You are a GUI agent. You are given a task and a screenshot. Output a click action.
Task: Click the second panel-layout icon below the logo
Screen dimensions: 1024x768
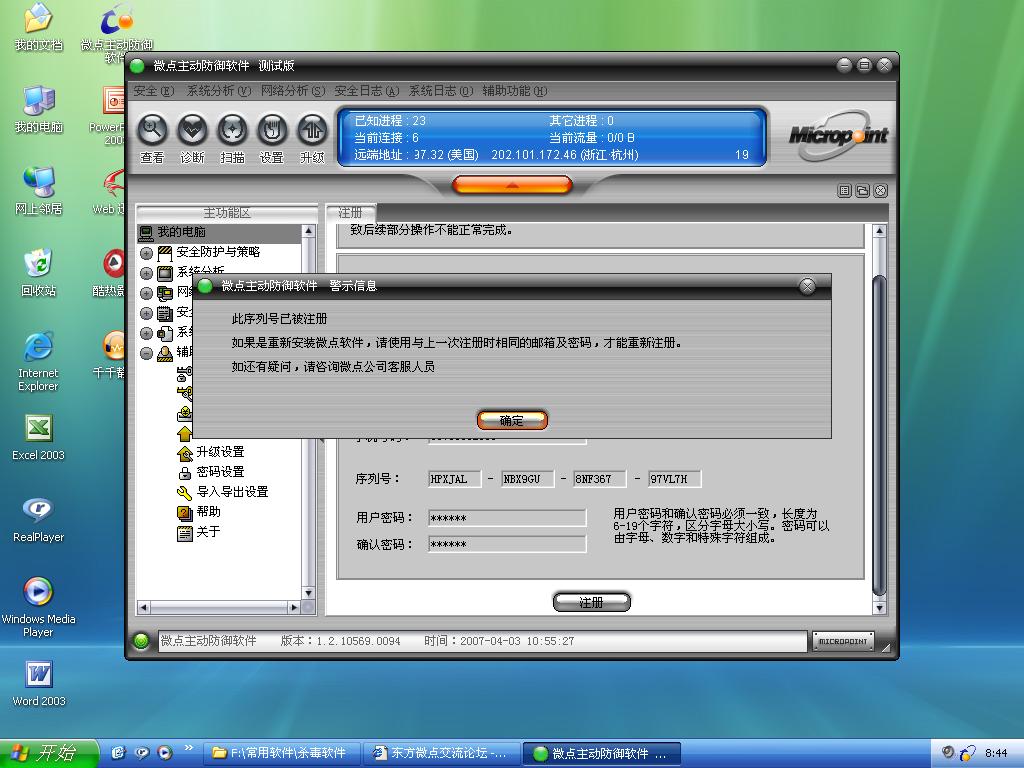coord(862,191)
